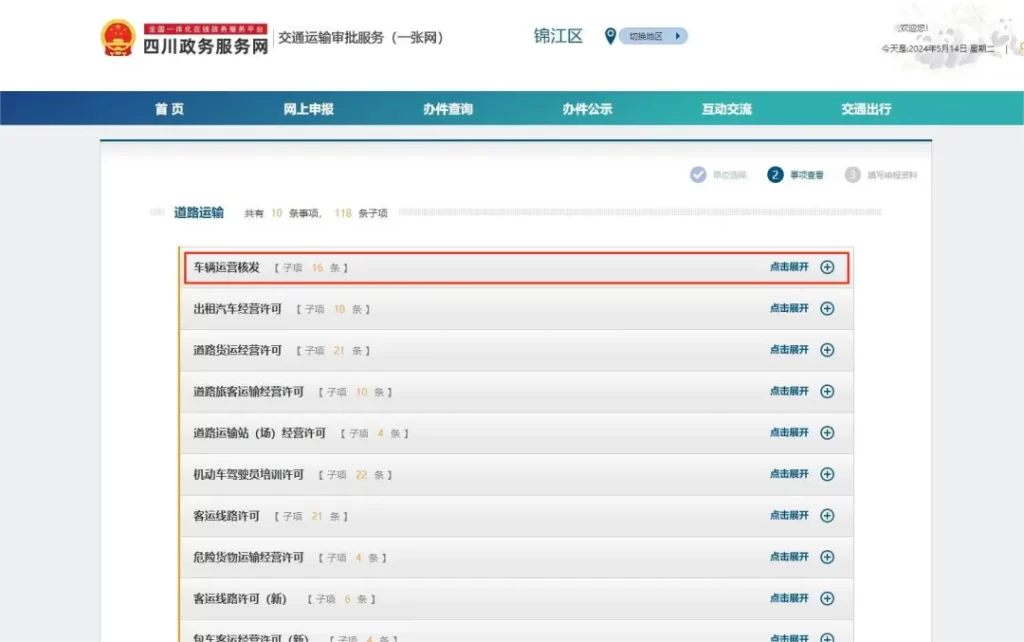Viewport: 1024px width, 642px height.
Task: Click the 道路运输 section heading
Action: click(x=199, y=212)
